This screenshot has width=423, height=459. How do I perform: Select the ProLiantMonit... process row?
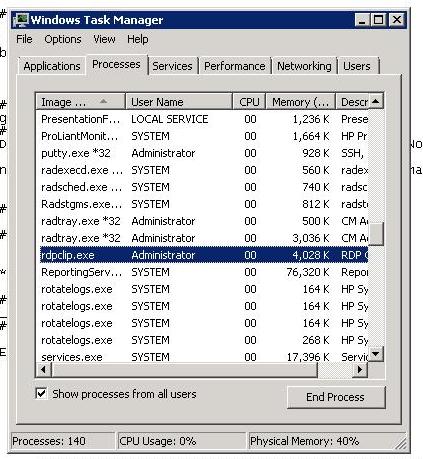[204, 136]
